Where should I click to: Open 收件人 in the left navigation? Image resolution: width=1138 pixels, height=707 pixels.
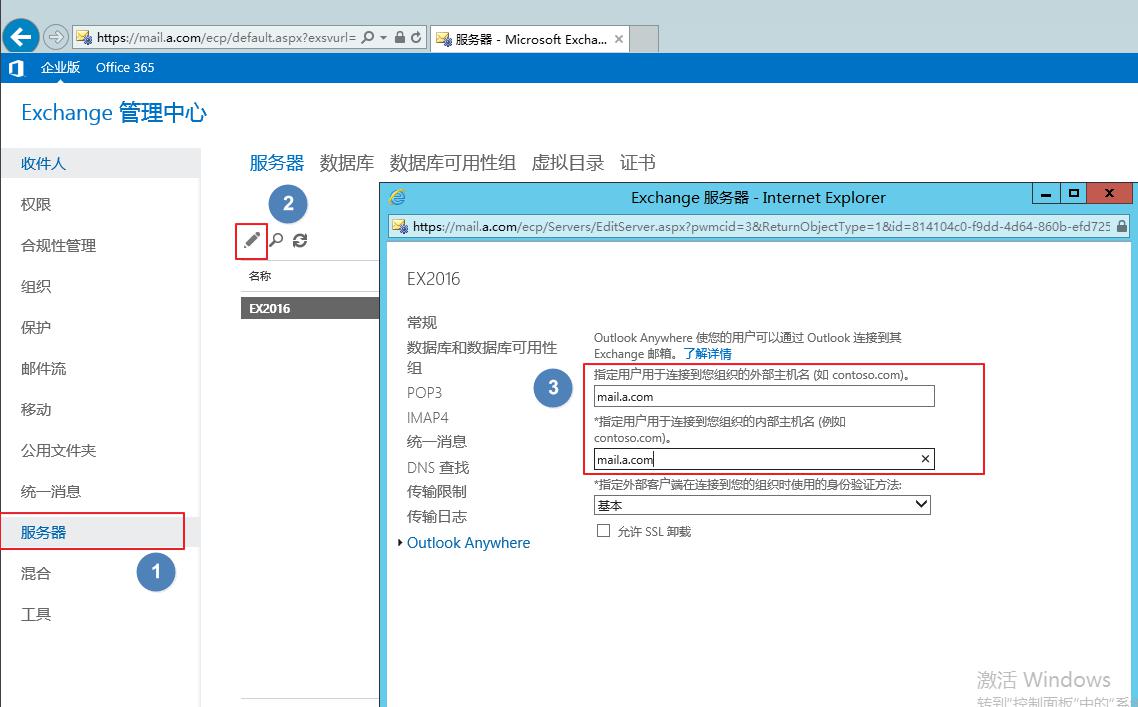click(x=100, y=163)
